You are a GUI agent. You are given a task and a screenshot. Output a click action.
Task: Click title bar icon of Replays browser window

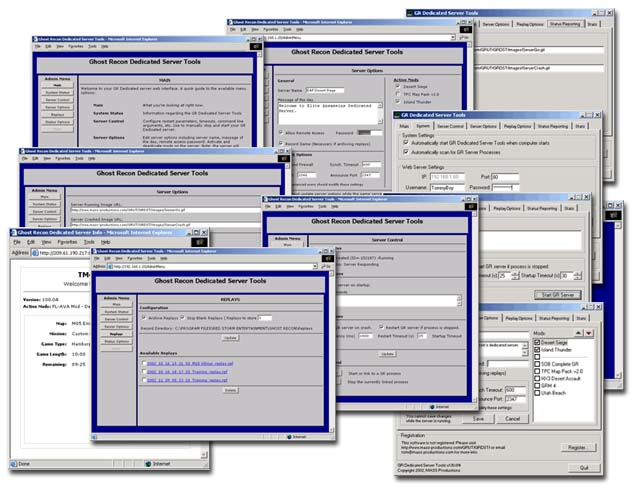pos(95,251)
